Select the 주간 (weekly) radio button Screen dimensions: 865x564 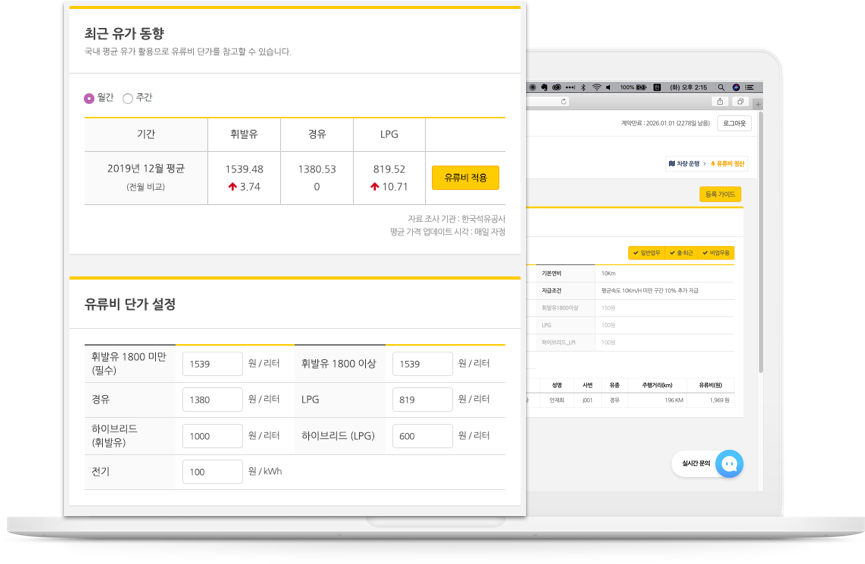[127, 98]
